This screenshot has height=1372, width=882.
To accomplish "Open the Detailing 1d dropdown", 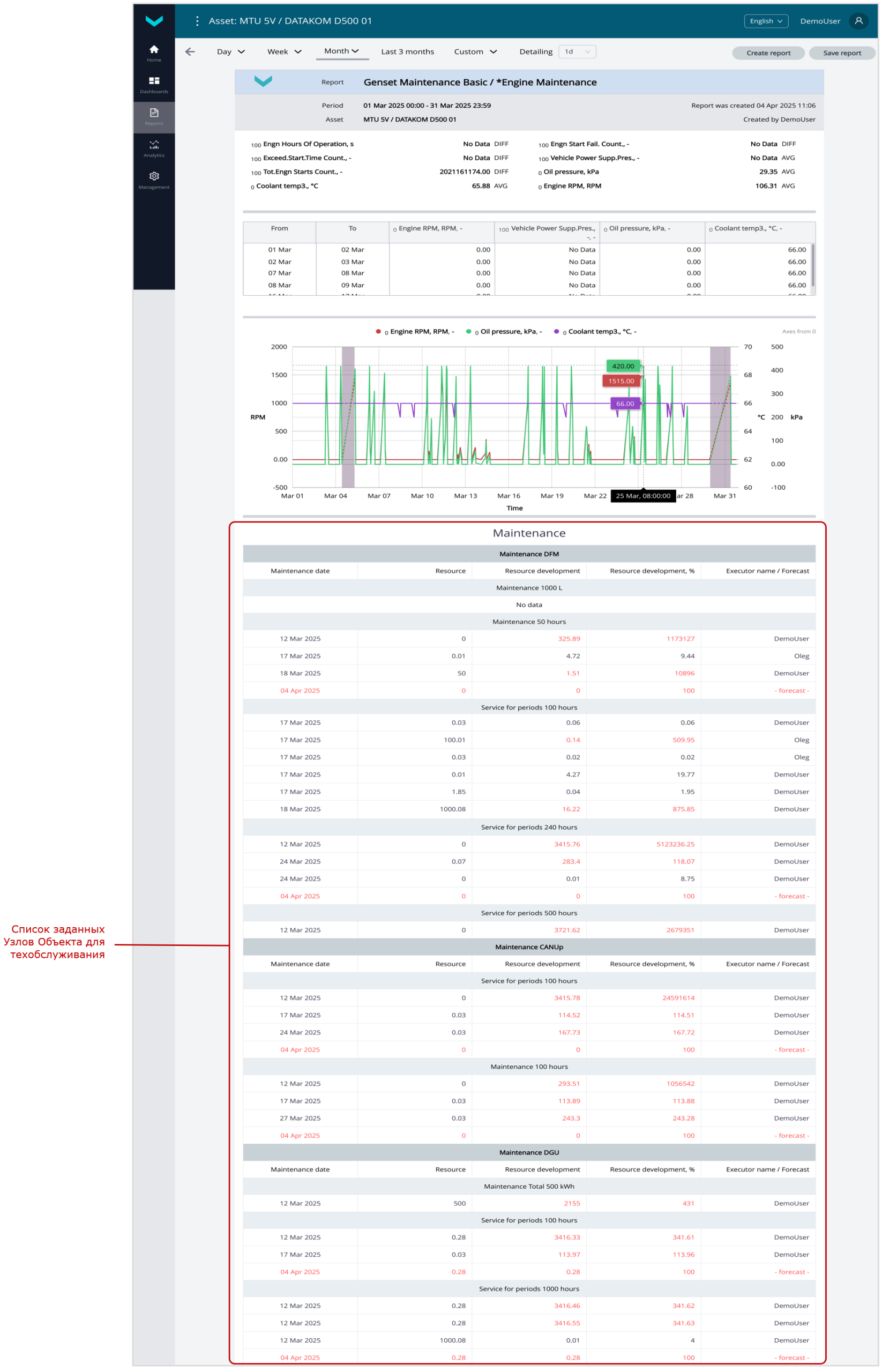I will tap(577, 52).
